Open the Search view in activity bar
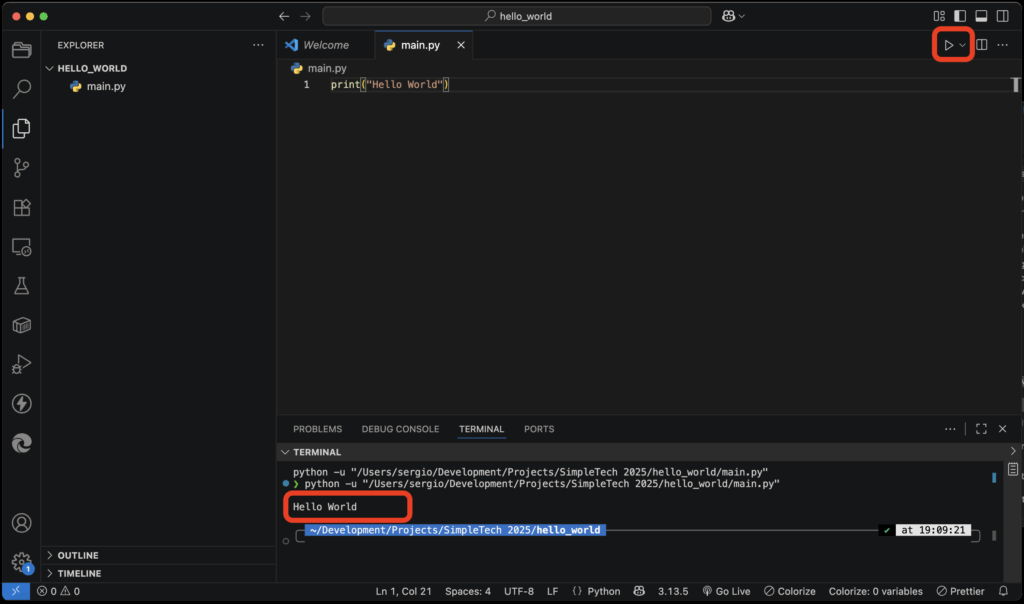The width and height of the screenshot is (1024, 604). [22, 88]
